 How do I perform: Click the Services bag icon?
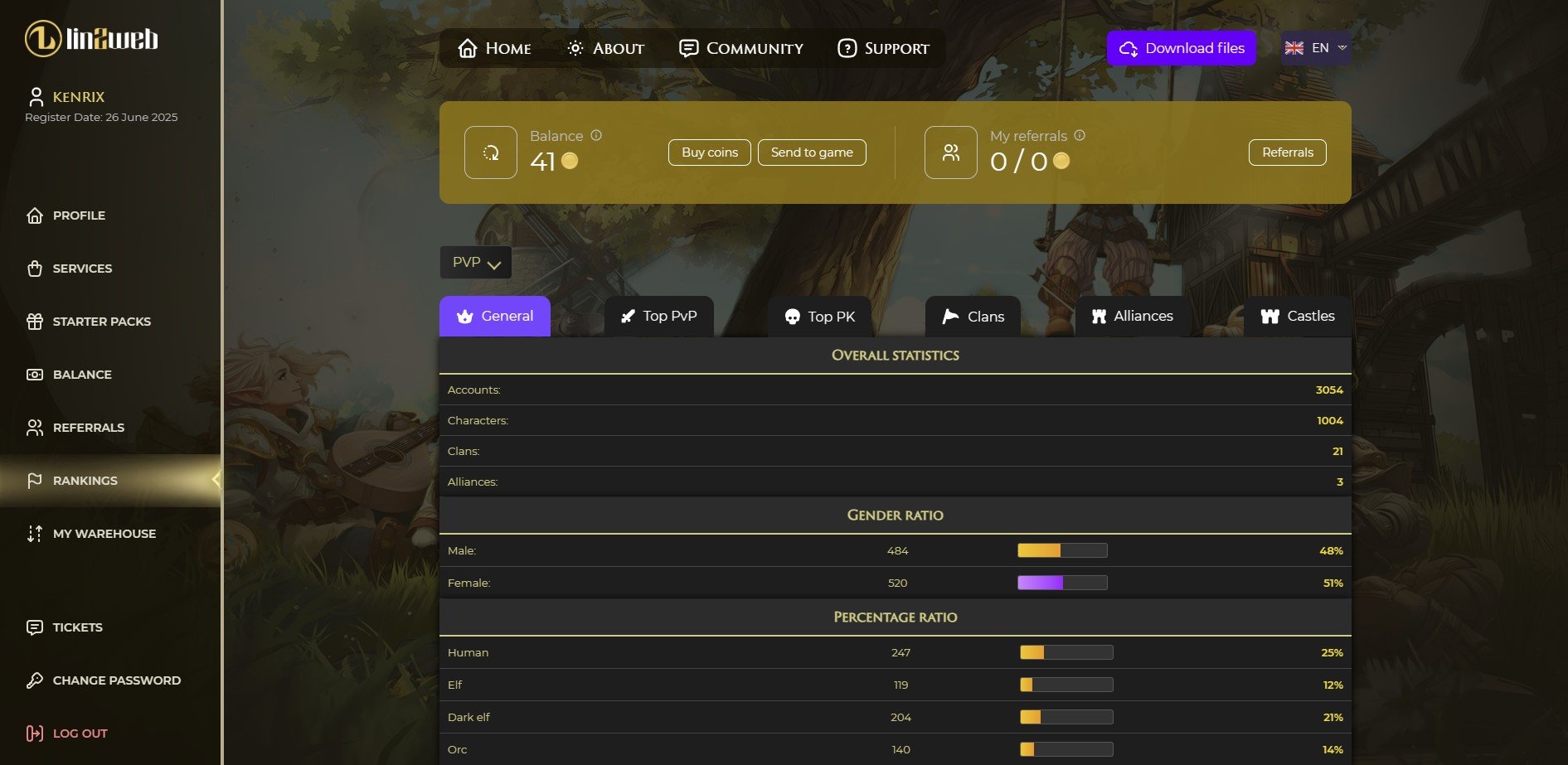pyautogui.click(x=35, y=269)
